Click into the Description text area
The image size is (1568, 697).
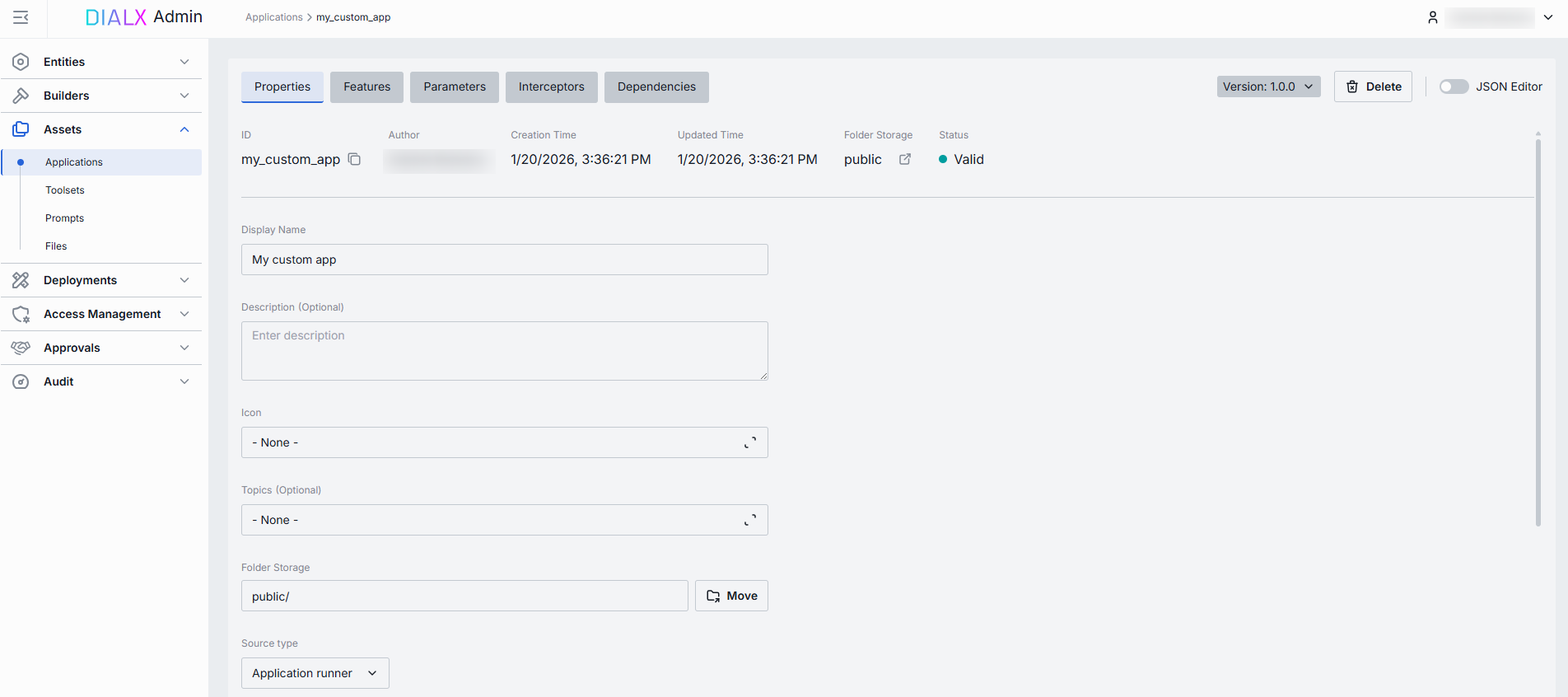(x=504, y=351)
